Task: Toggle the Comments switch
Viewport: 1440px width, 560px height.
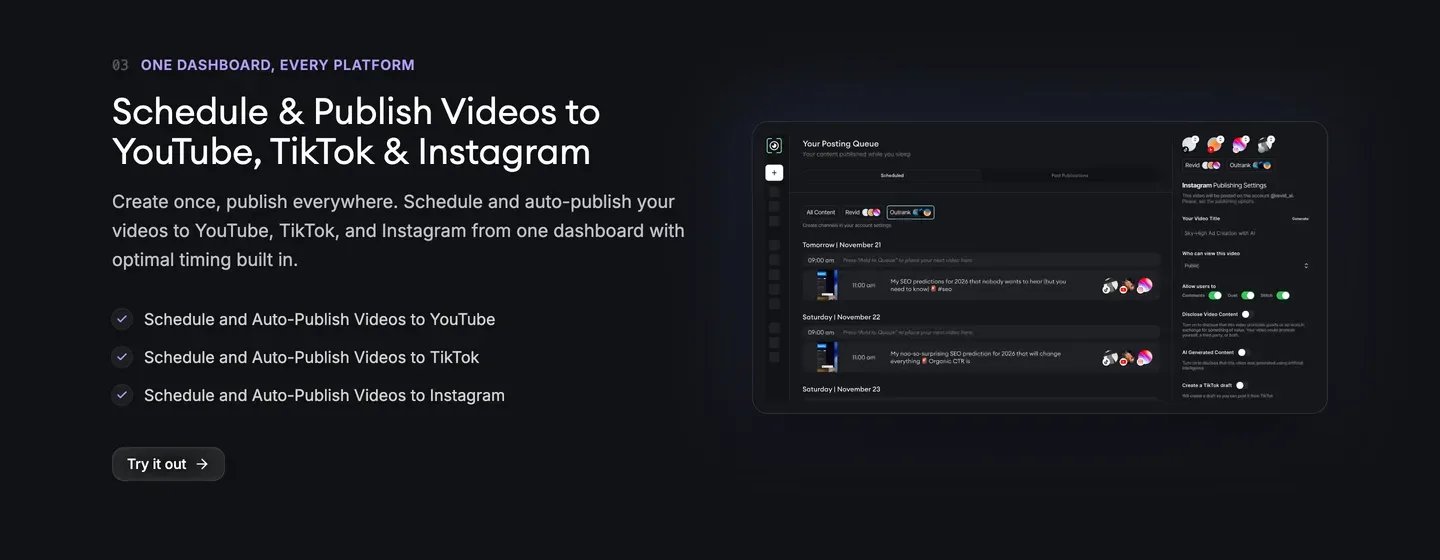Action: tap(1215, 295)
